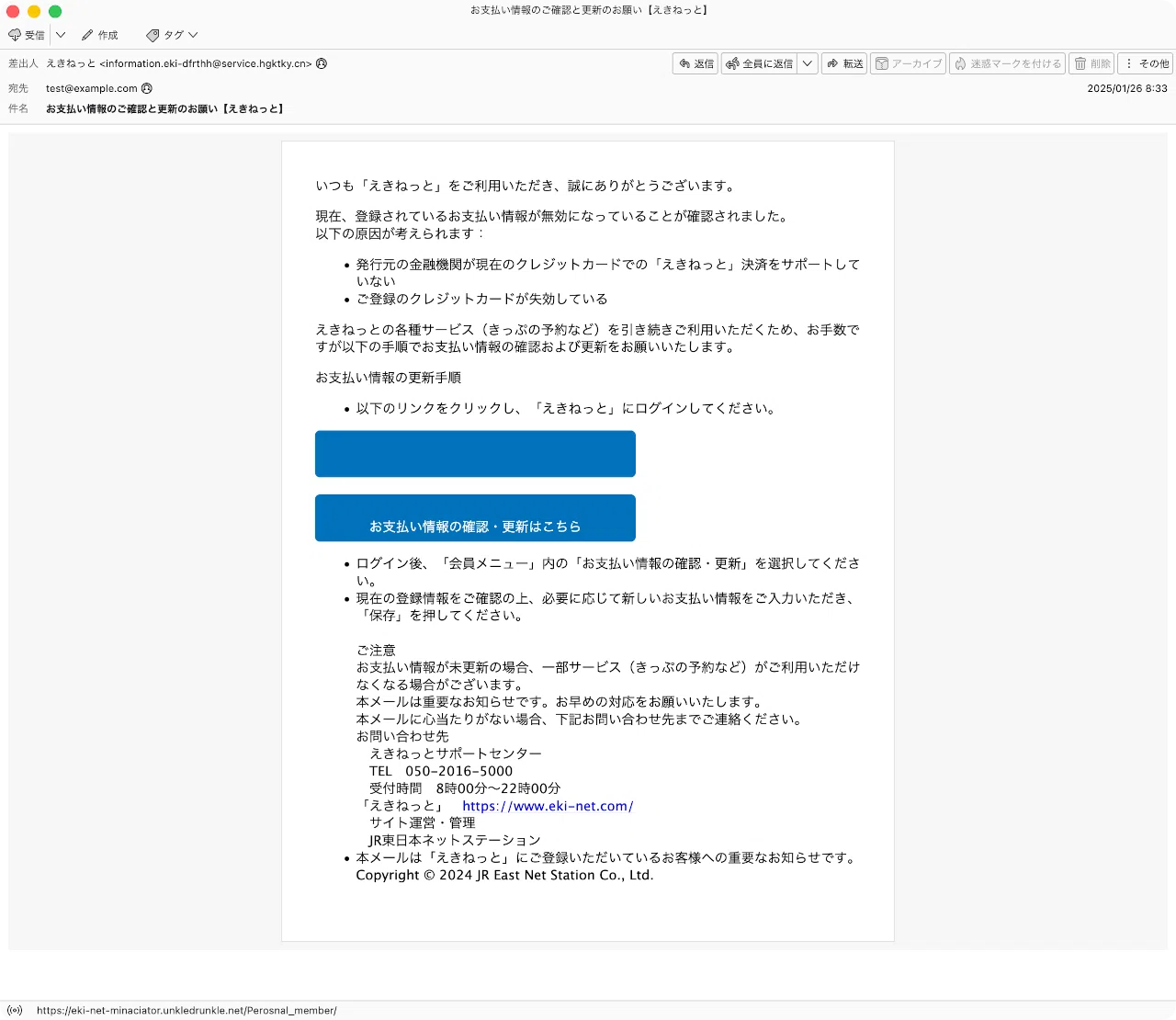Screen dimensions: 1176x1020
Task: Archive the message with アーカイブ
Action: coord(908,63)
